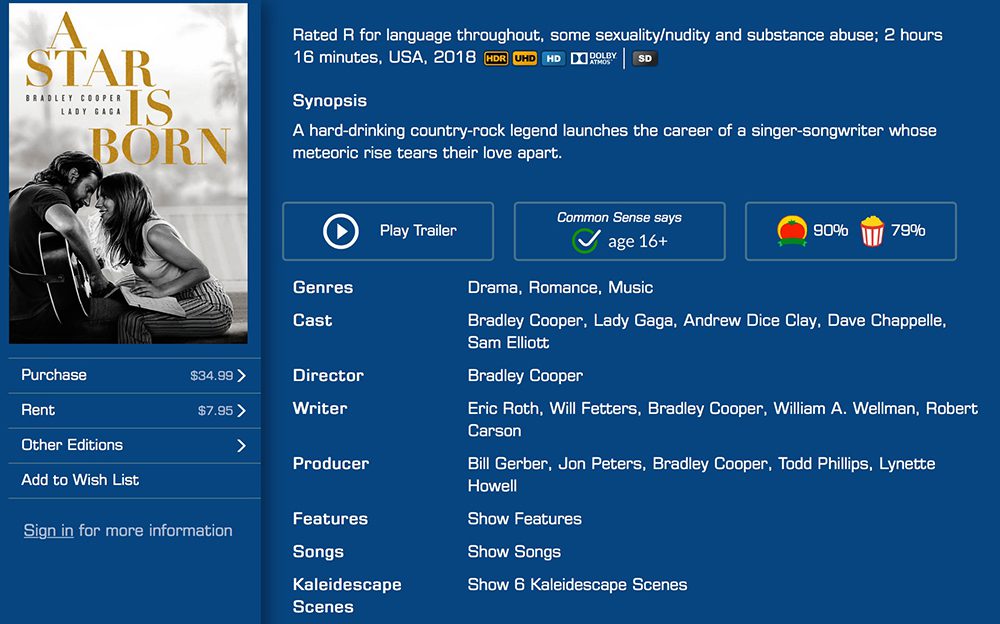Viewport: 1000px width, 624px height.
Task: Click the blue HD format badge
Action: 554,59
